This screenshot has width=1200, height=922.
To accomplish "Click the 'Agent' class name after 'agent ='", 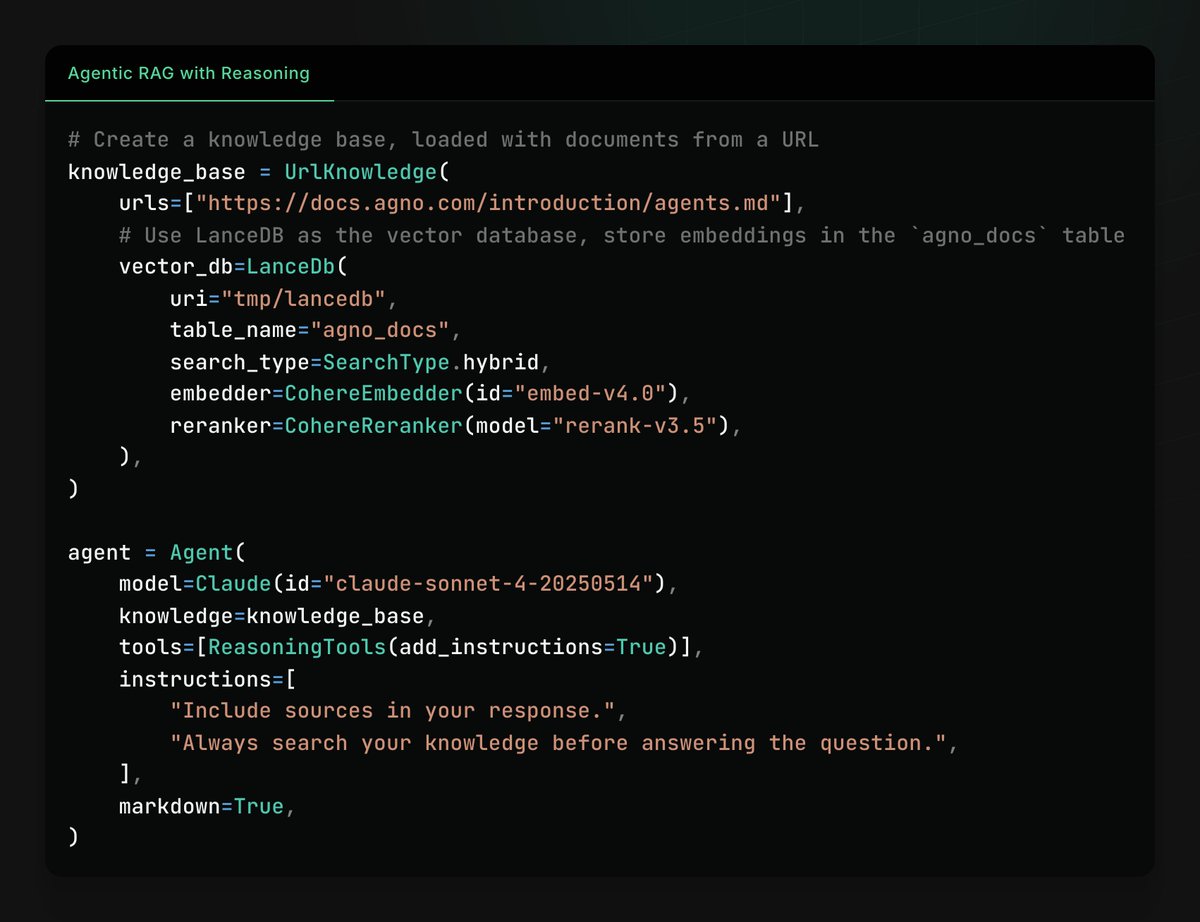I will click(201, 552).
